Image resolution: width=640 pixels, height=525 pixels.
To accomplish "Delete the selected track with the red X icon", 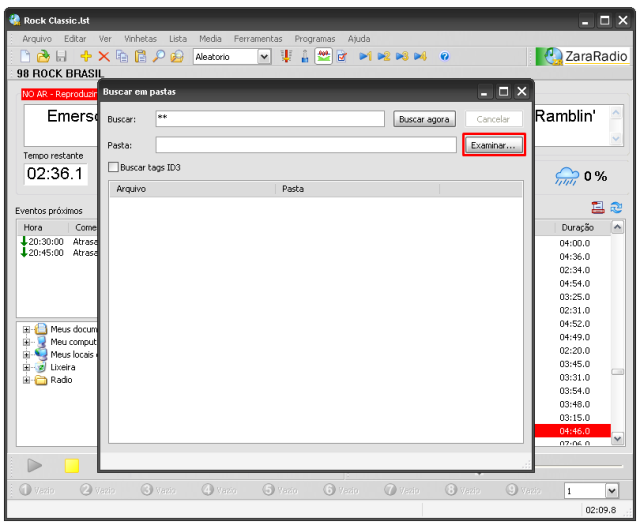I will 104,56.
